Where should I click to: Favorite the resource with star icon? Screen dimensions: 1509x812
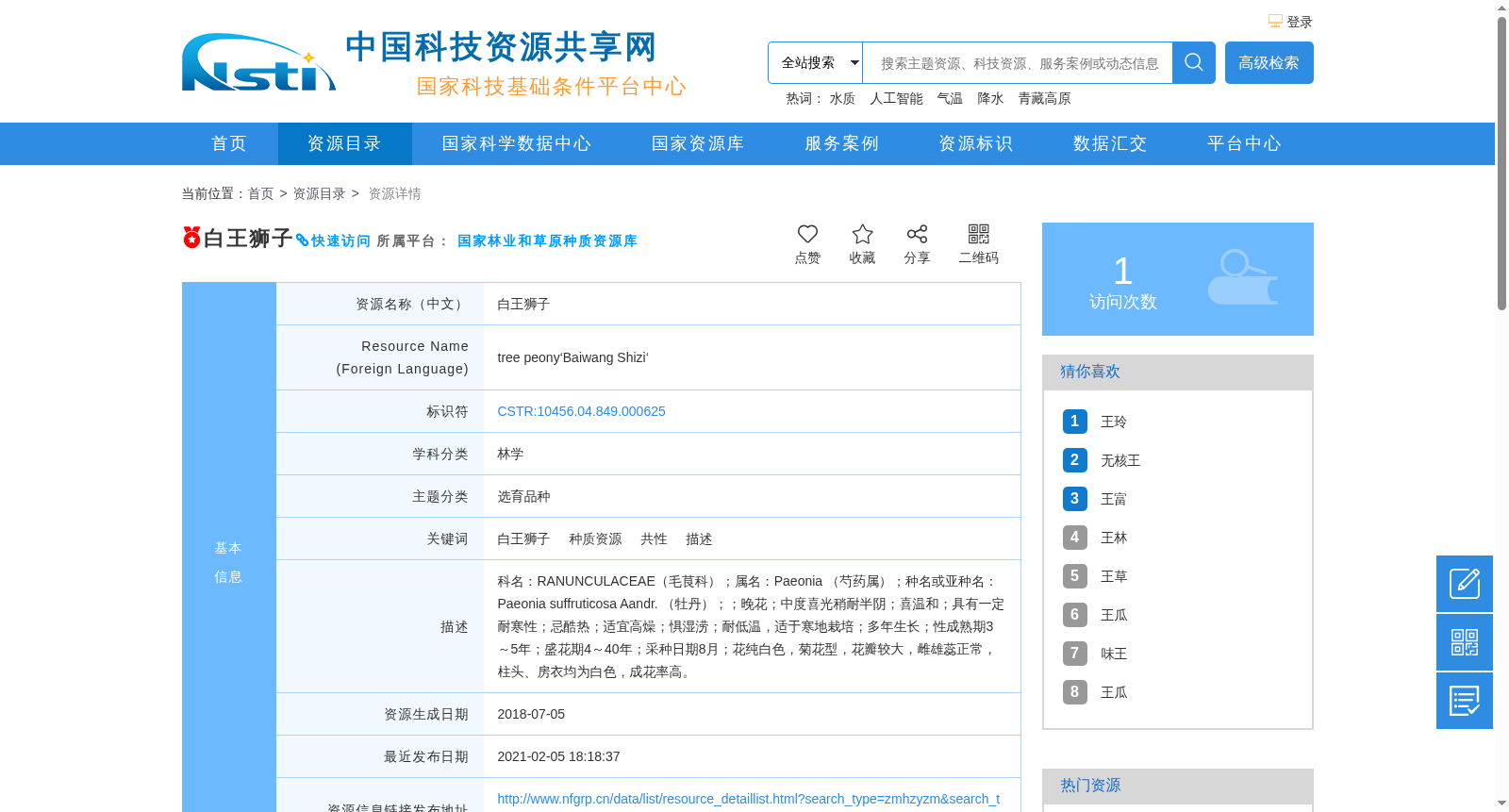pos(862,234)
